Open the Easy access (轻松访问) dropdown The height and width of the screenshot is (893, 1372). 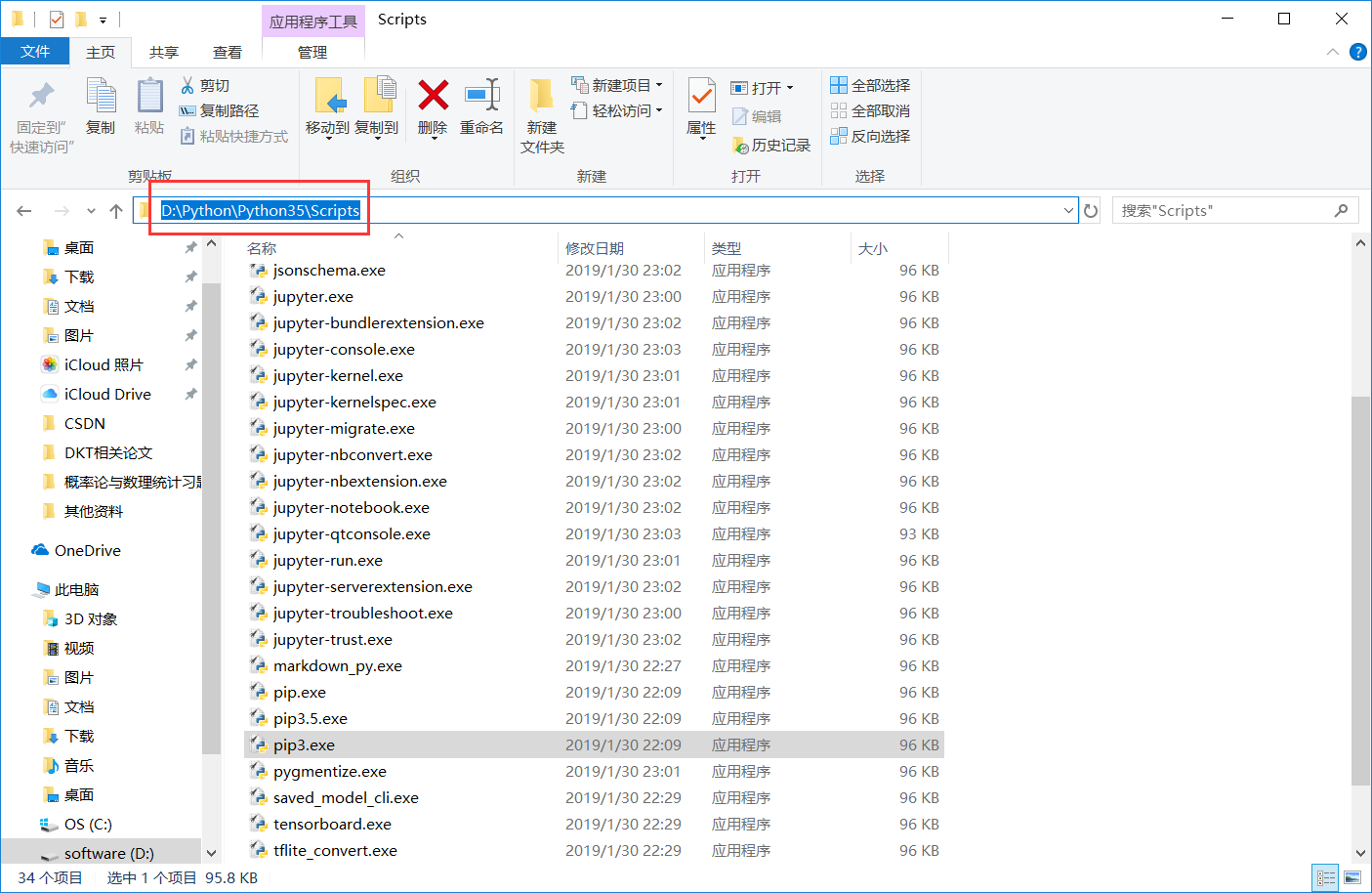tap(617, 111)
